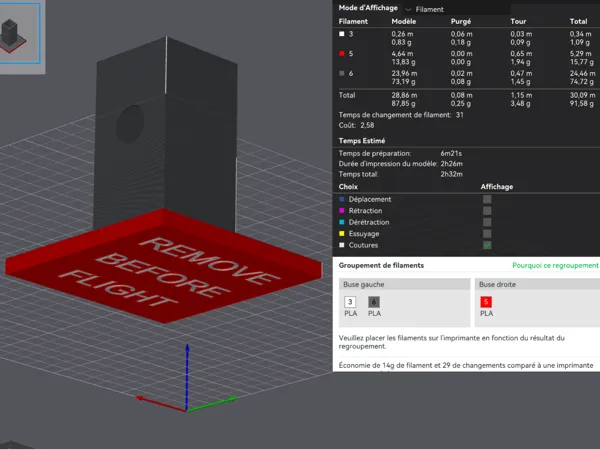Viewport: 600px width, 450px height.
Task: Click gray color swatch for filament 6
Action: [x=342, y=73]
